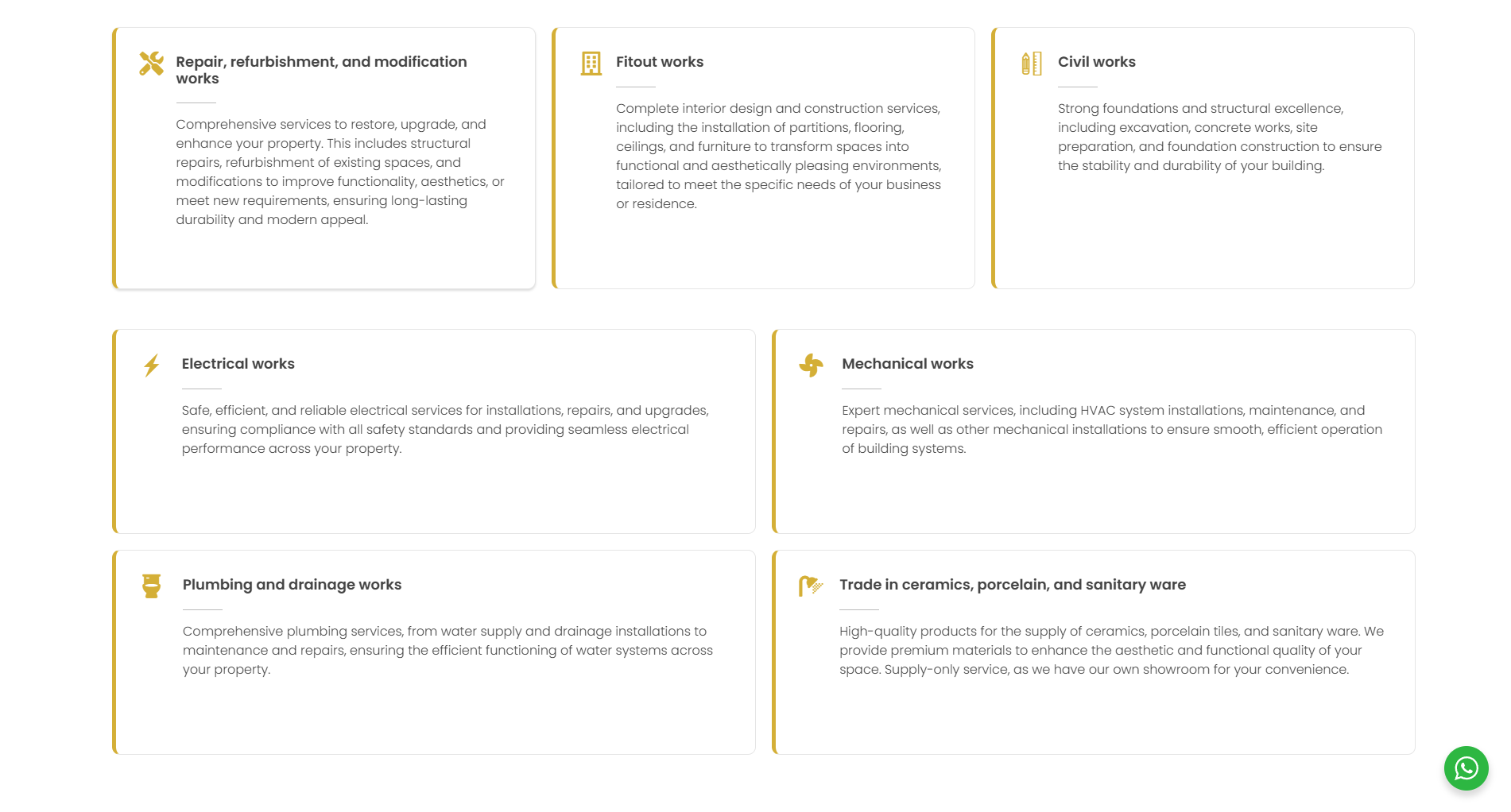Image resolution: width=1511 pixels, height=812 pixels.
Task: Click the Fitout works description paragraph
Action: tap(779, 157)
